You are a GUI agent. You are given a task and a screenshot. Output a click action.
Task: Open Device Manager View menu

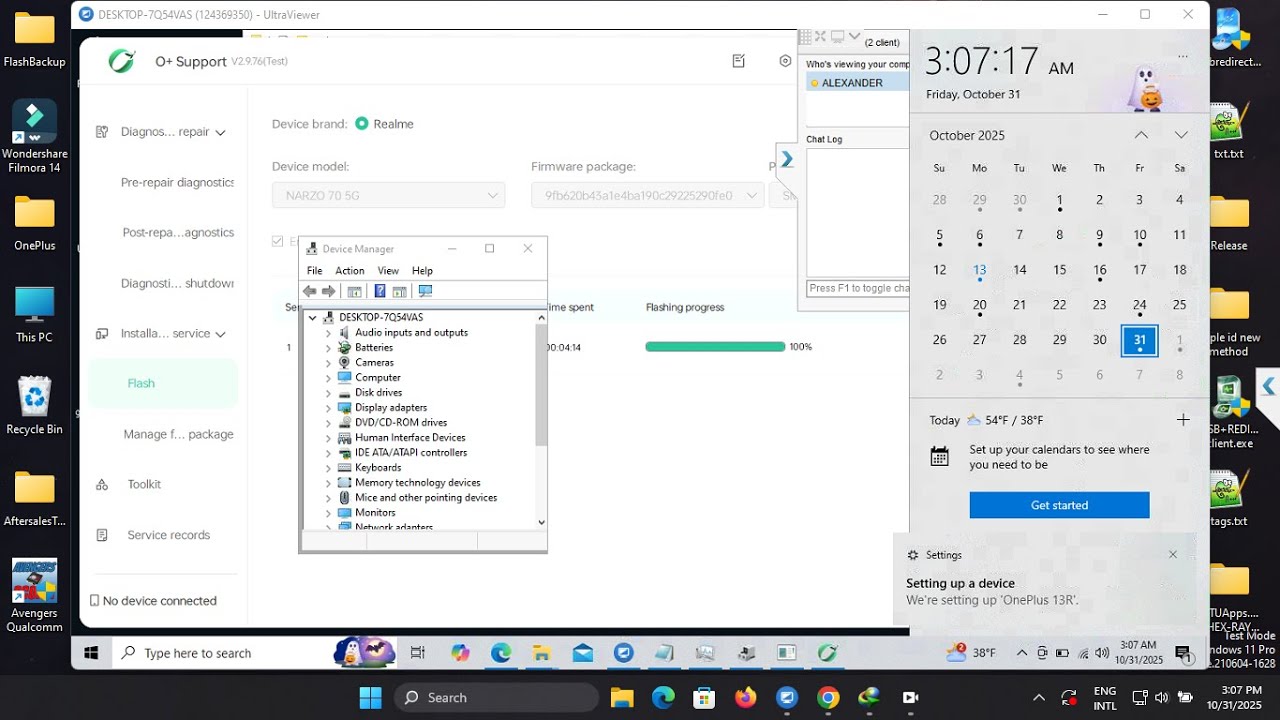[388, 271]
